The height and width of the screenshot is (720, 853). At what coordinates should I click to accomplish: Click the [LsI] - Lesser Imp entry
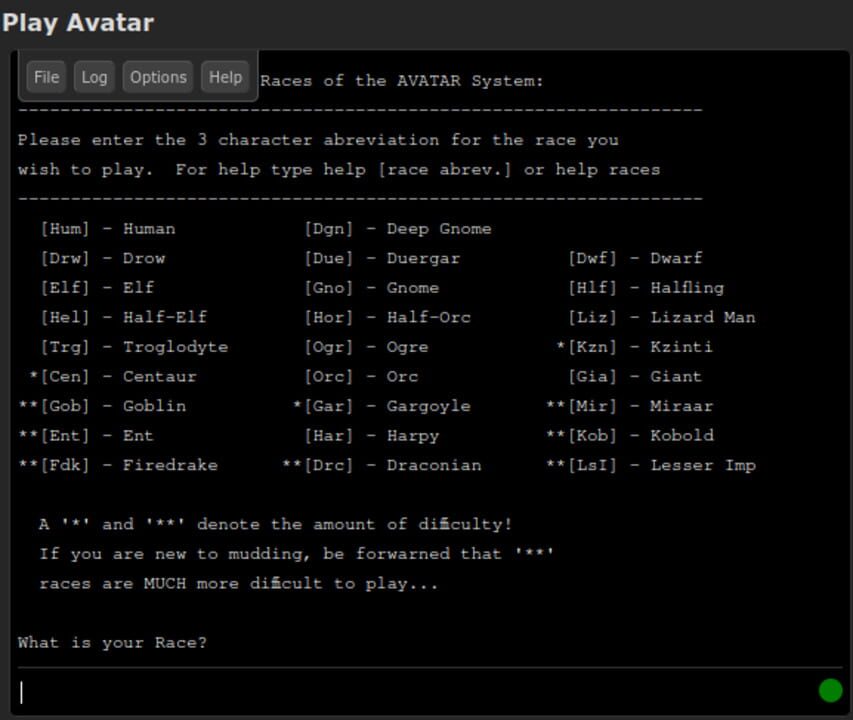point(651,465)
